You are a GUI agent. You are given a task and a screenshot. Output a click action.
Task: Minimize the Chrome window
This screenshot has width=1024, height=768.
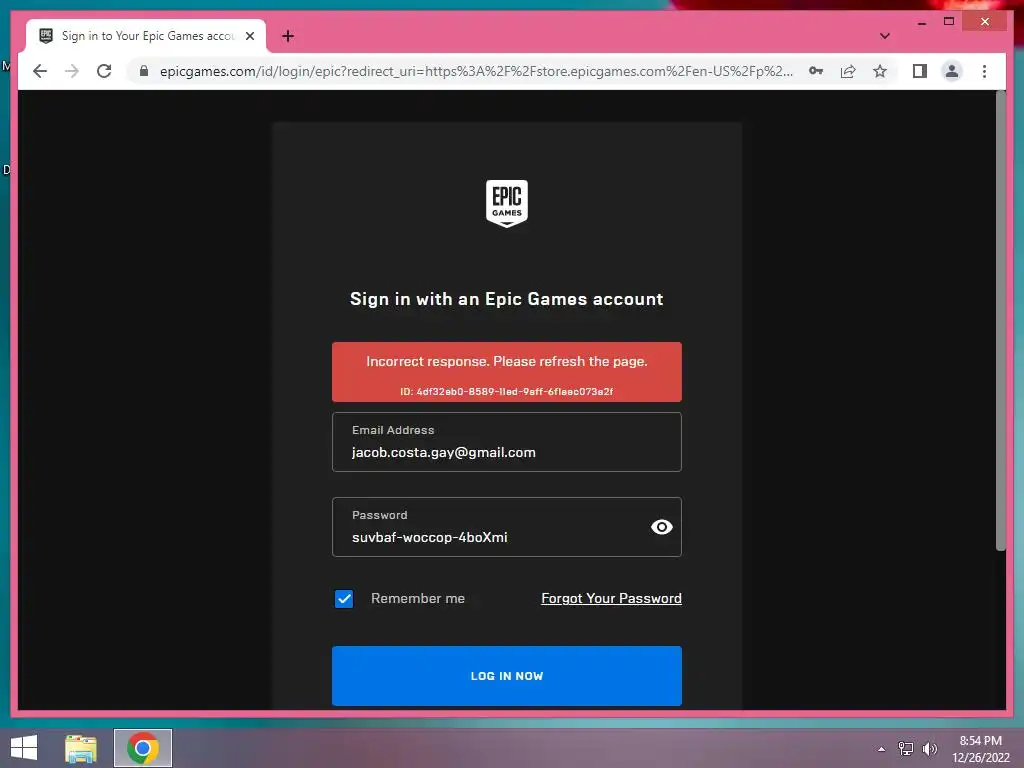(921, 22)
